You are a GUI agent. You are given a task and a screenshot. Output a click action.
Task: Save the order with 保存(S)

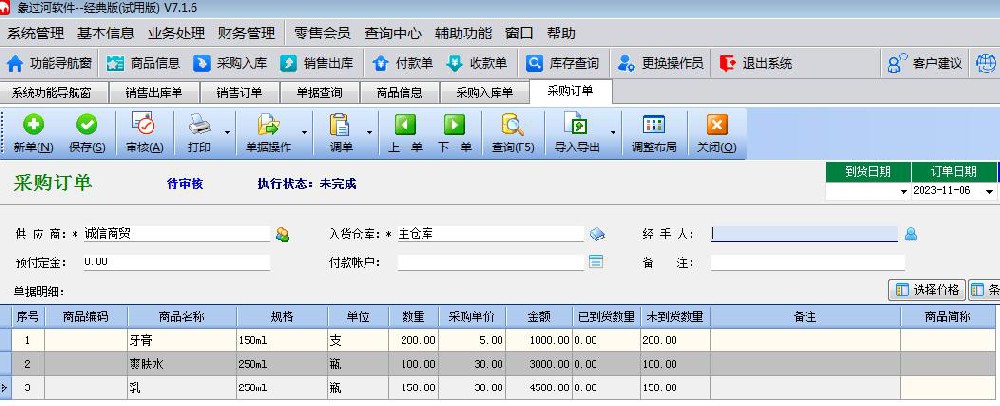pos(87,133)
